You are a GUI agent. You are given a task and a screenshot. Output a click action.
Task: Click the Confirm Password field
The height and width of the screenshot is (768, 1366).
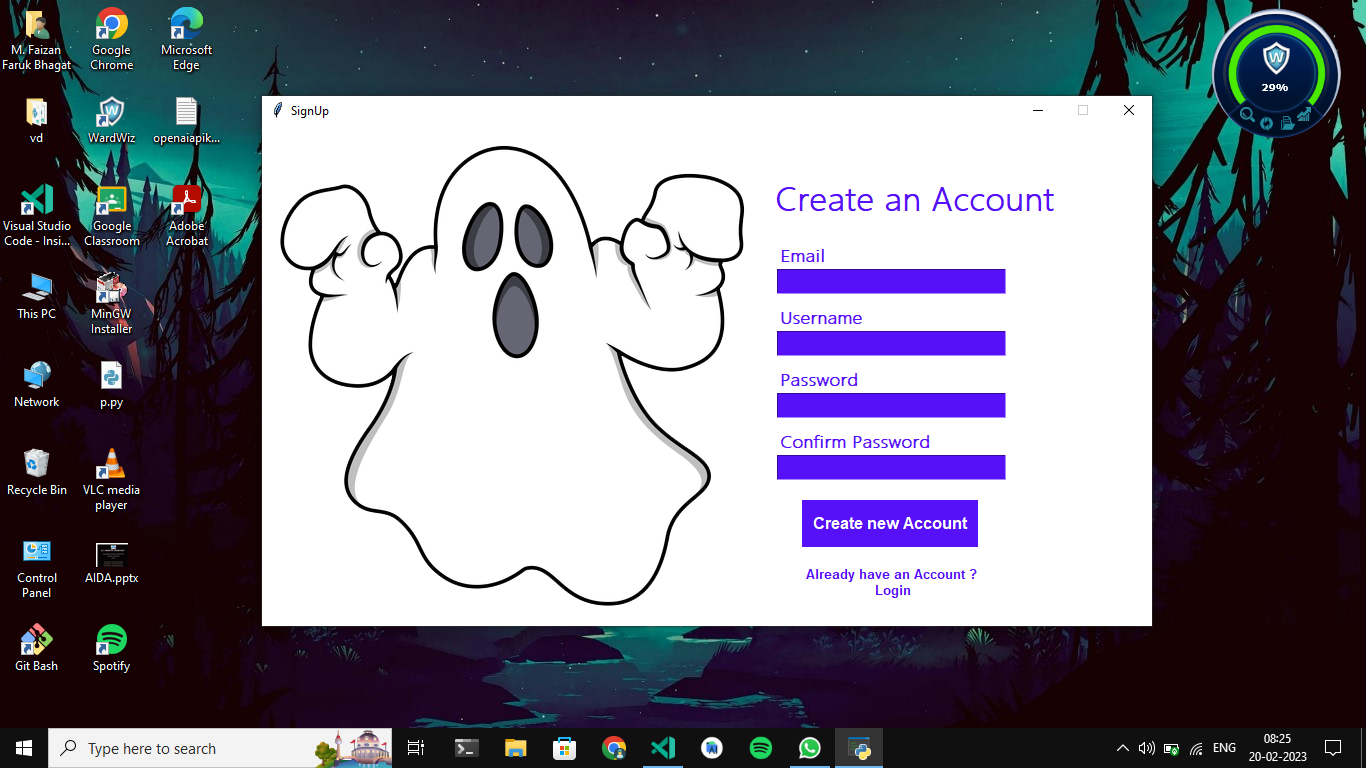pyautogui.click(x=891, y=467)
